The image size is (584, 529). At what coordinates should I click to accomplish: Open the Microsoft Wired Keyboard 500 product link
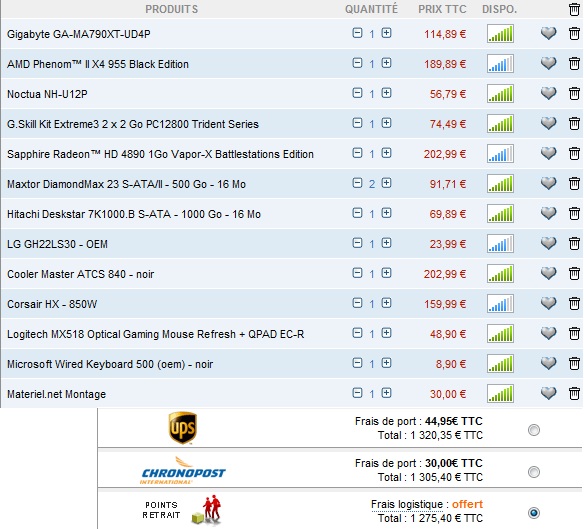click(x=110, y=364)
